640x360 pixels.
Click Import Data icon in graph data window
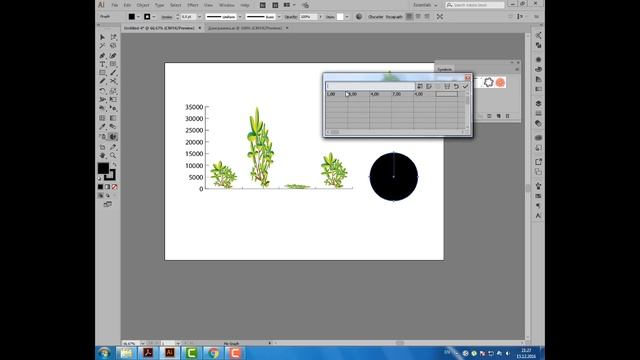(x=420, y=86)
